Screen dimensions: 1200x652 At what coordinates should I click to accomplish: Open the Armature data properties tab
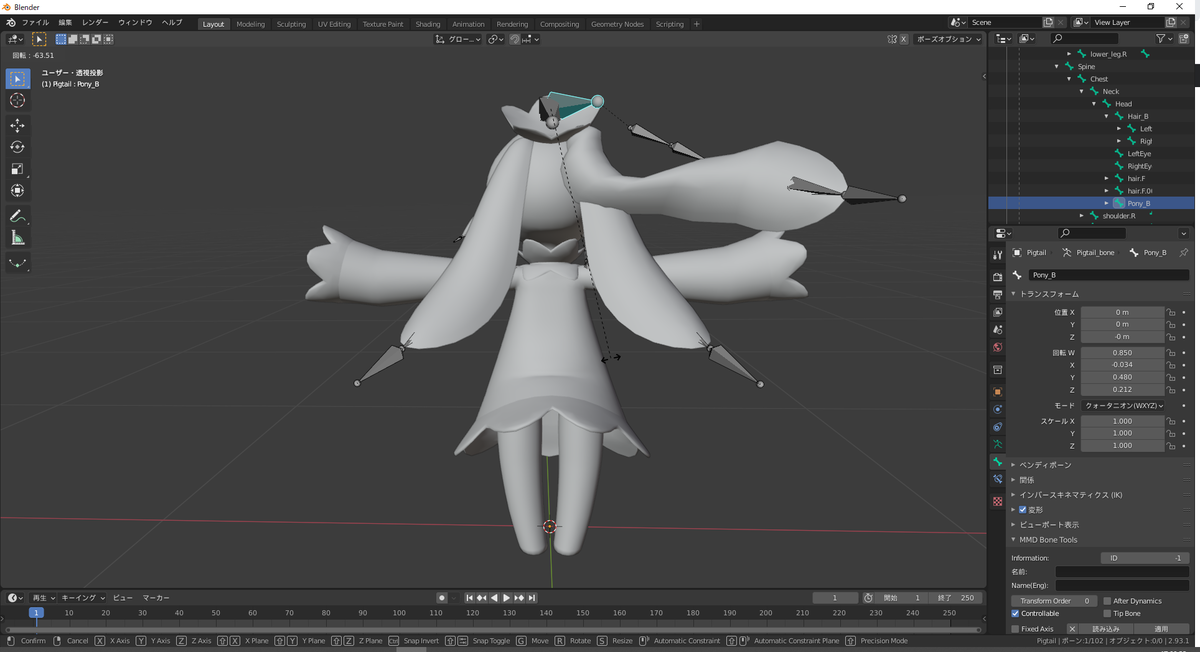997,444
